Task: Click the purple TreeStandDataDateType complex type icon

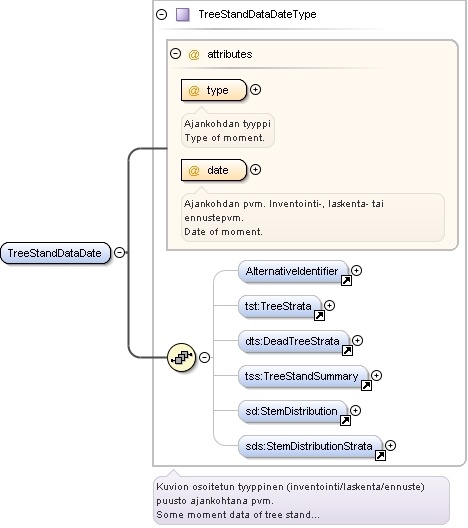Action: coord(183,14)
